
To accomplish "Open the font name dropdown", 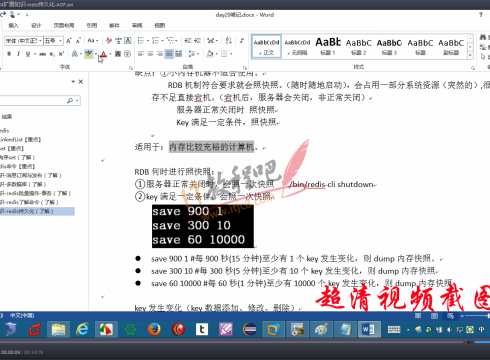I will (x=40, y=41).
